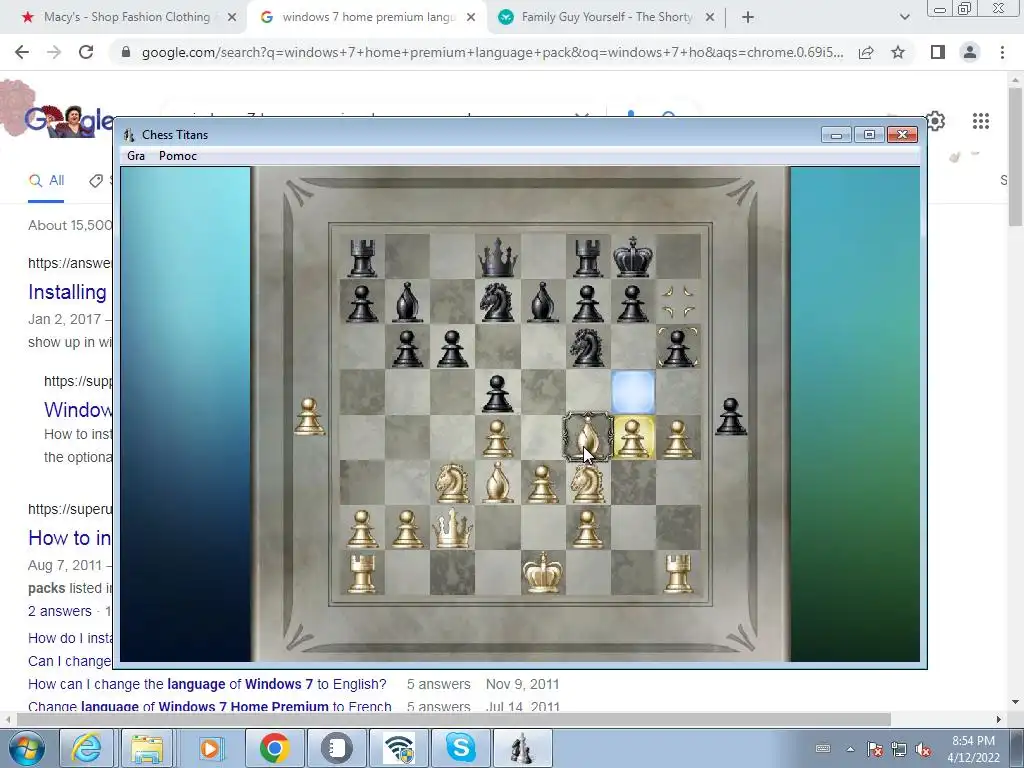Toggle Chrome side panel
The height and width of the screenshot is (768, 1024).
point(938,52)
